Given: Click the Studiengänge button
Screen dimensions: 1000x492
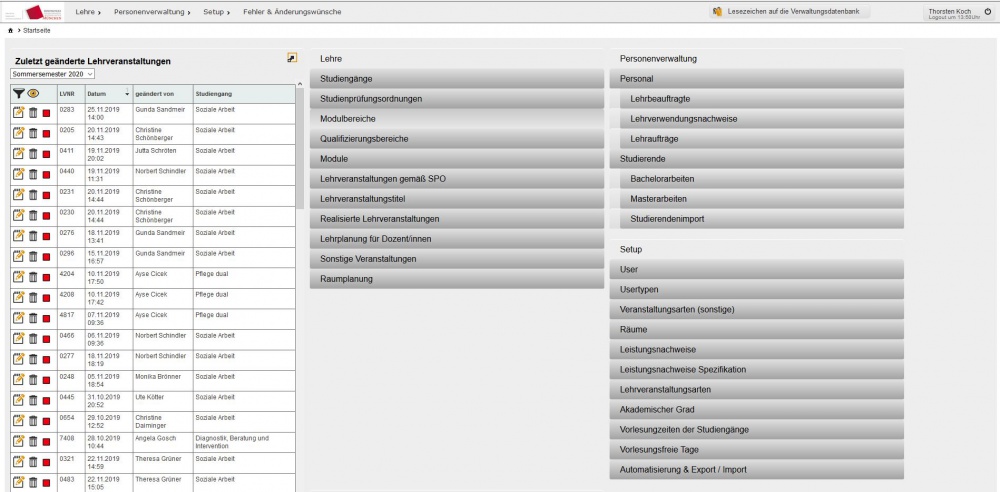Looking at the screenshot, I should click(456, 79).
